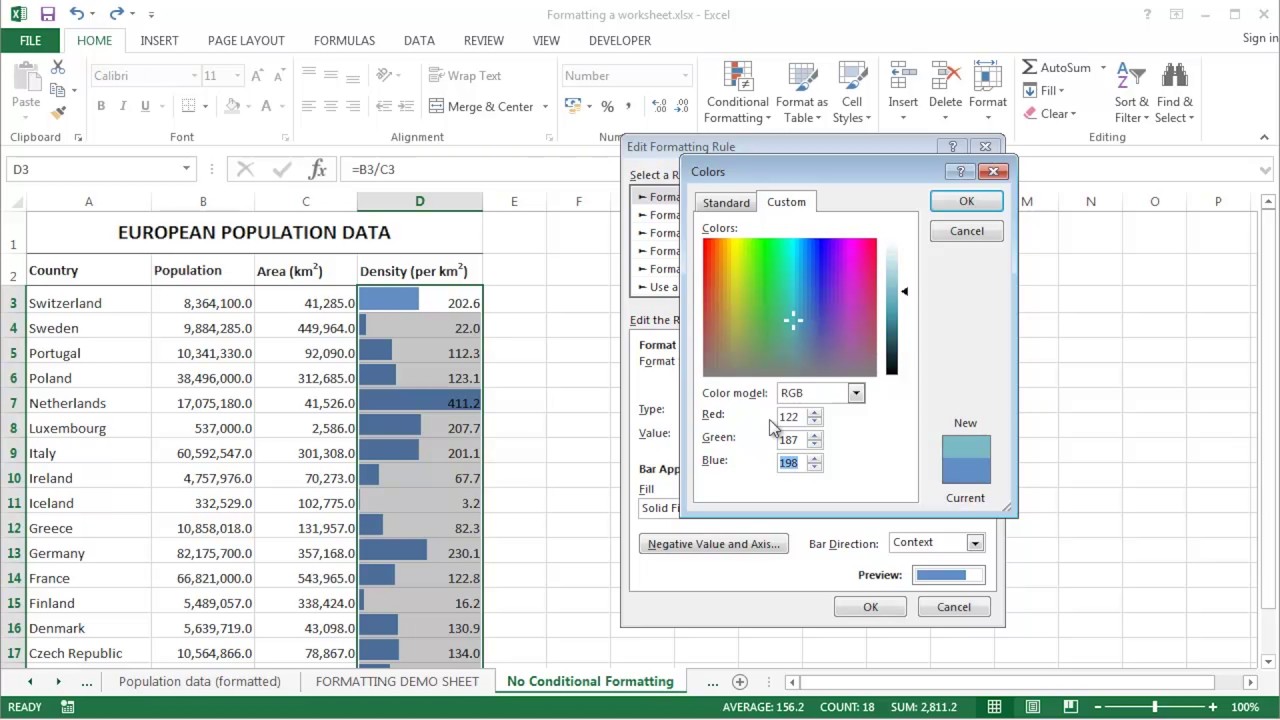
Task: Click the Insert cells icon
Action: pyautogui.click(x=903, y=76)
